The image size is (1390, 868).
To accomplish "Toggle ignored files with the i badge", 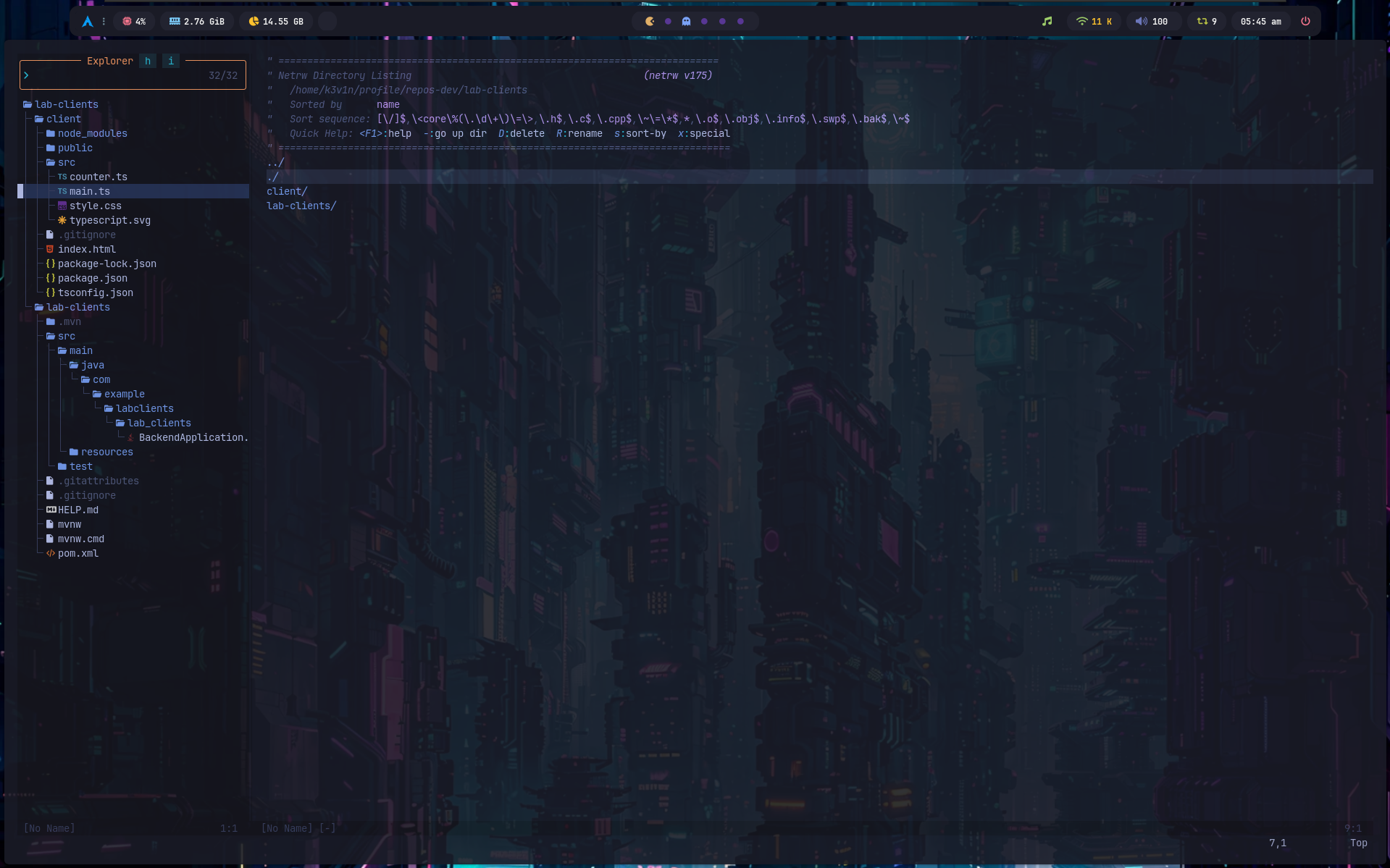I will [x=171, y=62].
